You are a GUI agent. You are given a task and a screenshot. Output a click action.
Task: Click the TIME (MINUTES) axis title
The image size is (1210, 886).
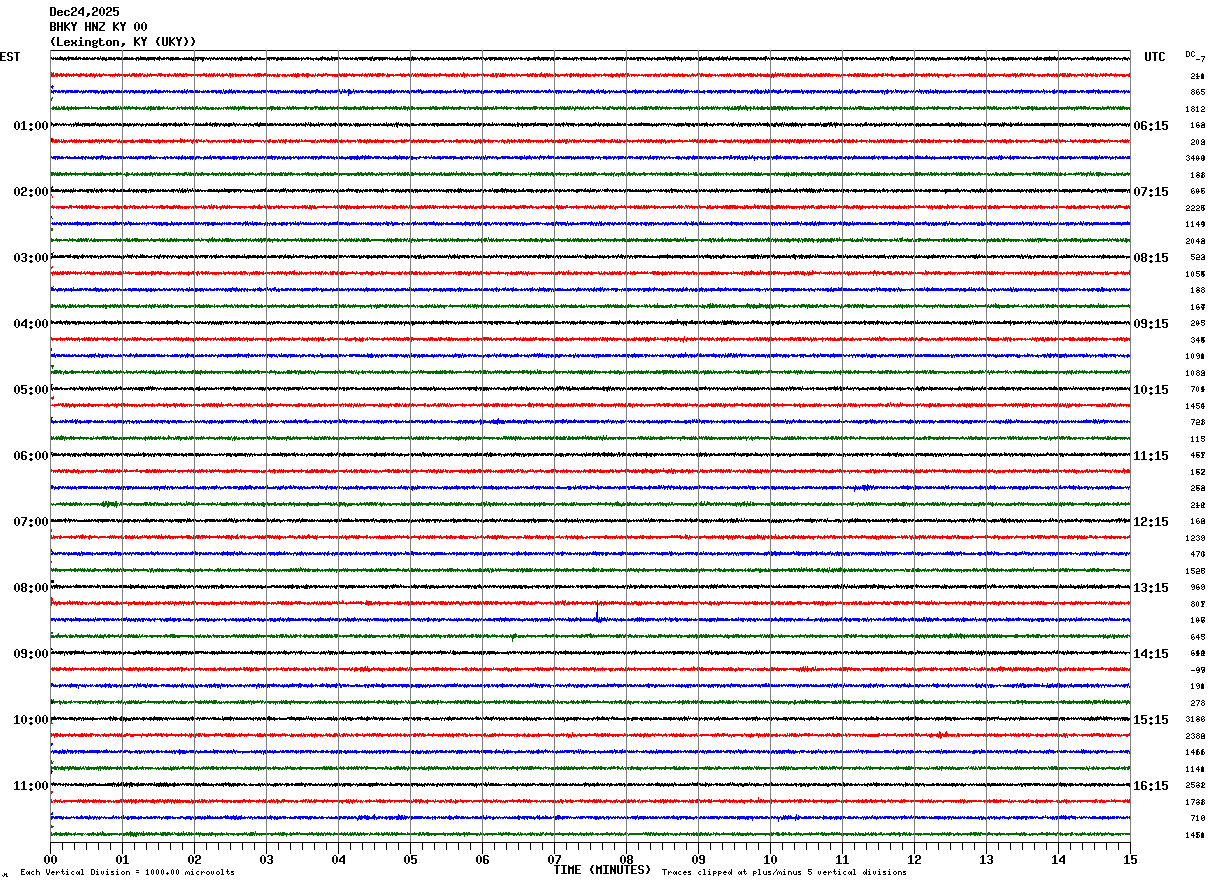click(602, 870)
